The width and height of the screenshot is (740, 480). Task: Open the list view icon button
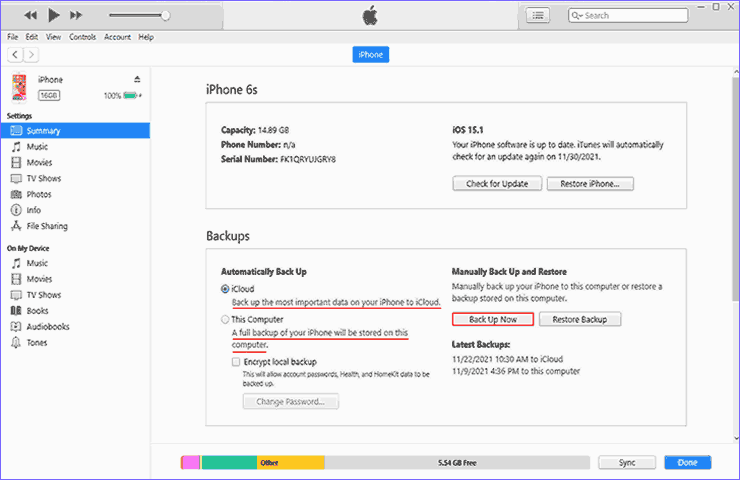coord(538,16)
